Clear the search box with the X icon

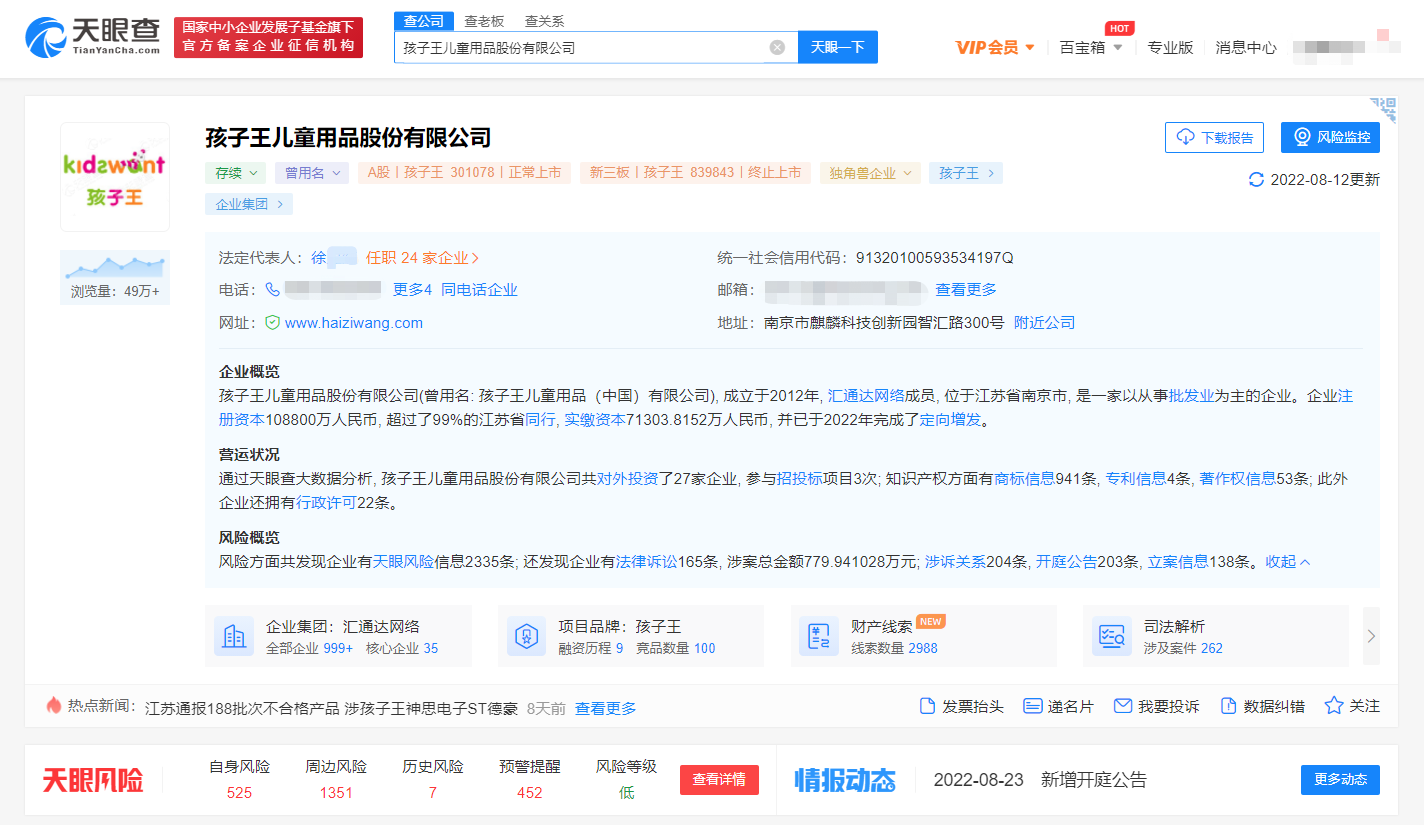(x=777, y=47)
